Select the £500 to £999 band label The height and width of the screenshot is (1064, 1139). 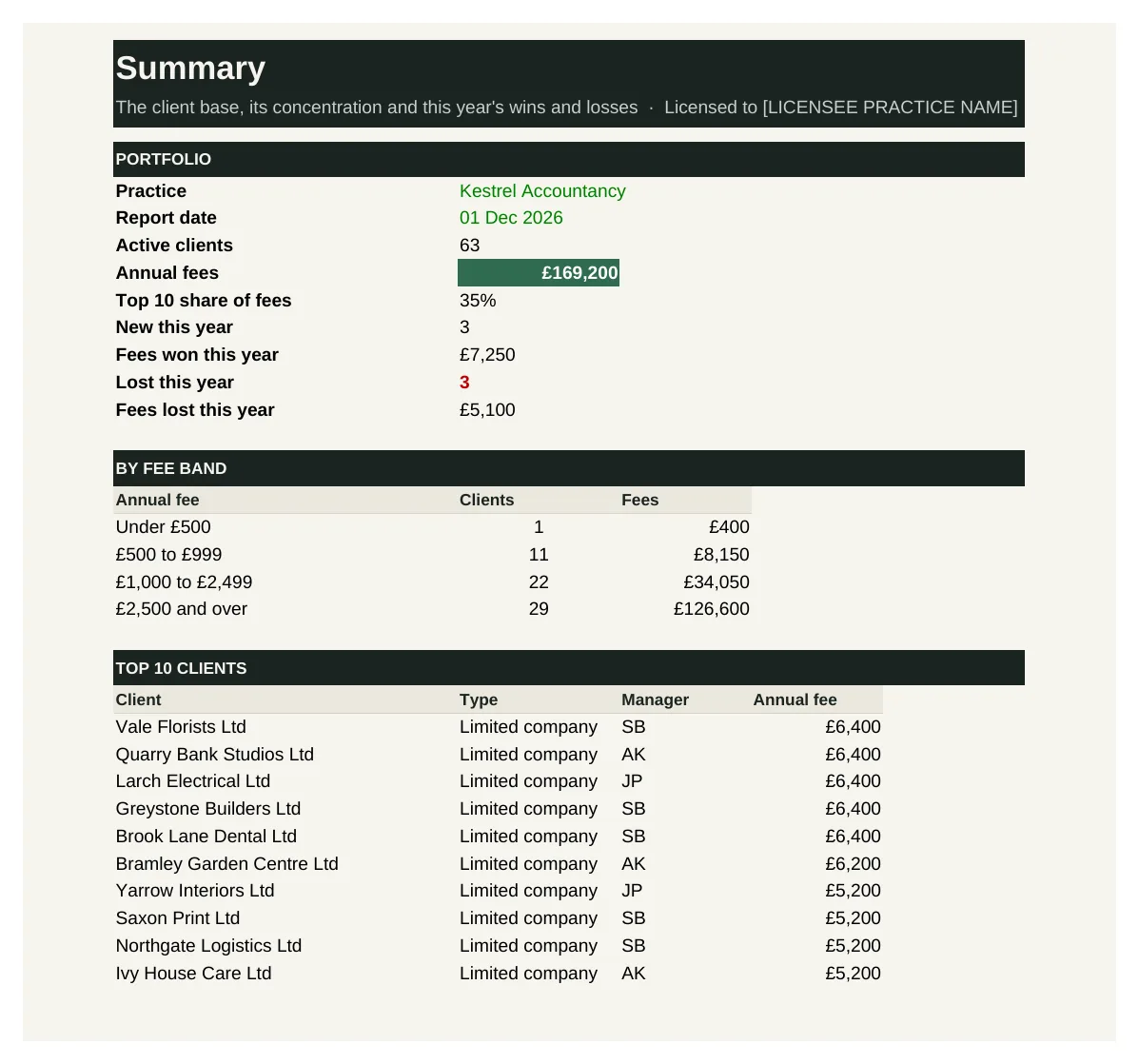168,555
